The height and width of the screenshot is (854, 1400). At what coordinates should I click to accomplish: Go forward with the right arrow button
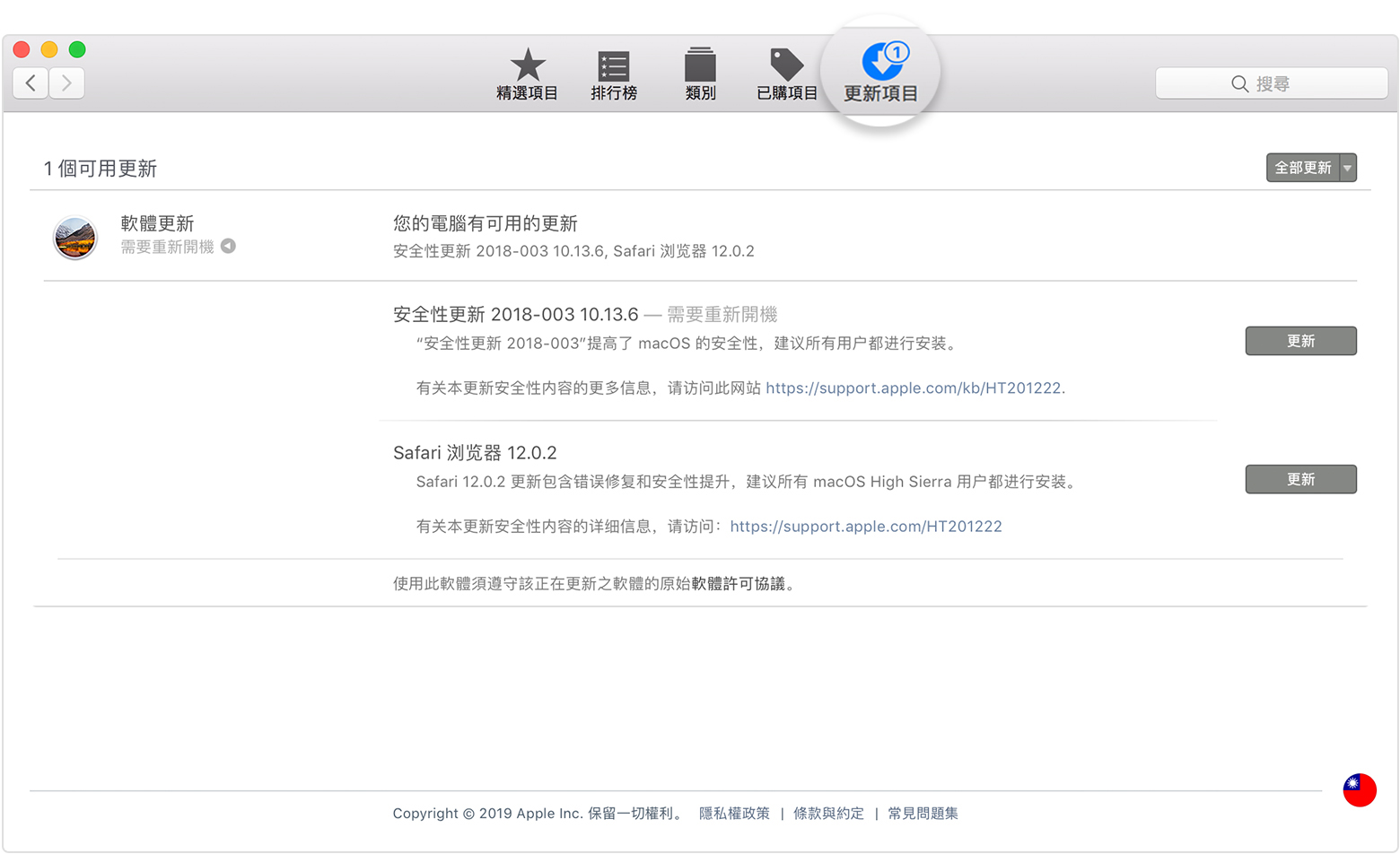coord(66,83)
